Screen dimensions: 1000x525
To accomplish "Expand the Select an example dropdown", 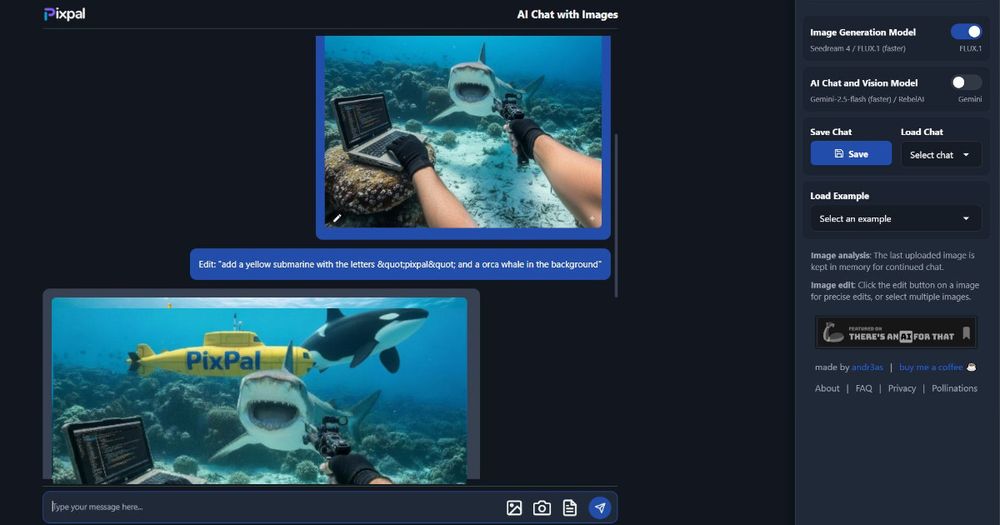I will click(895, 219).
